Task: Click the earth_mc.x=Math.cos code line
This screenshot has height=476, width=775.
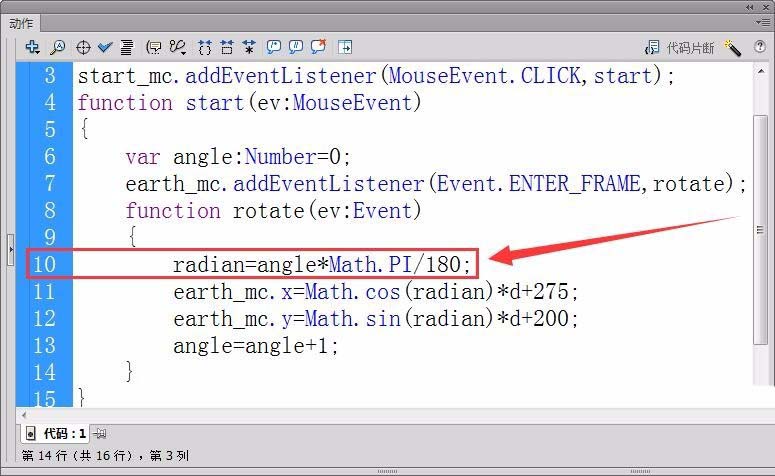Action: 375,292
